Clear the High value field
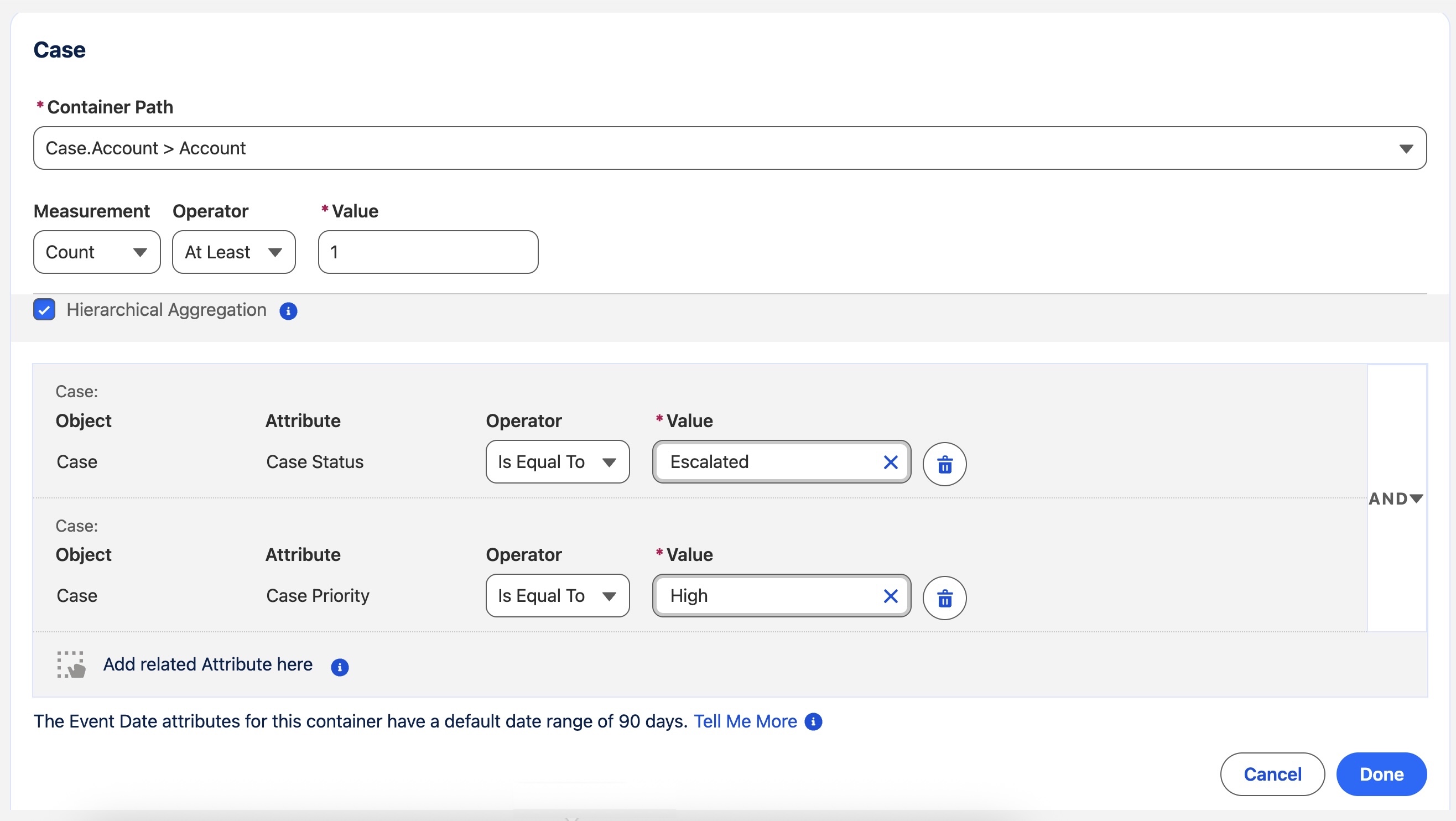The width and height of the screenshot is (1456, 821). 890,595
